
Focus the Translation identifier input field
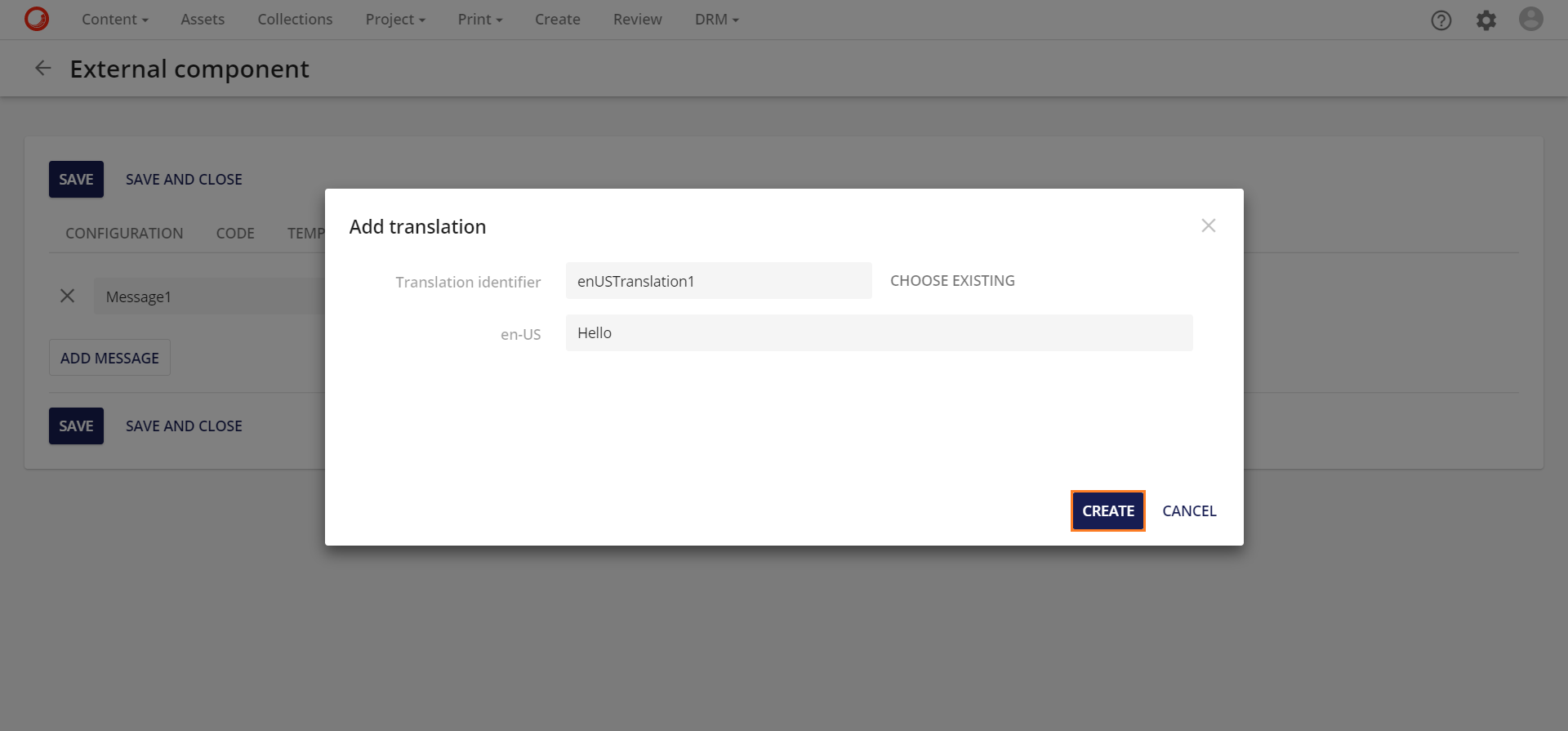click(719, 280)
